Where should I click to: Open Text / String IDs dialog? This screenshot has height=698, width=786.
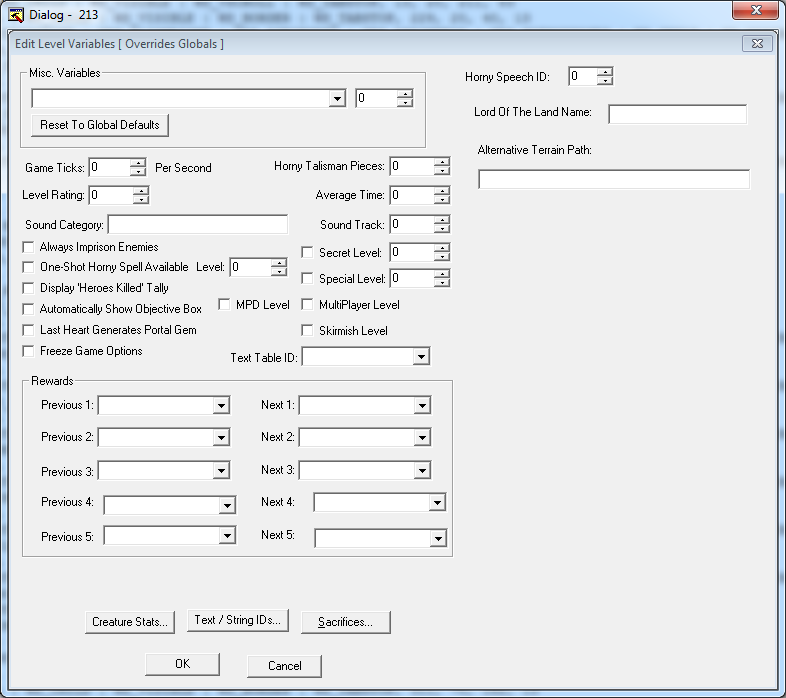click(x=238, y=620)
